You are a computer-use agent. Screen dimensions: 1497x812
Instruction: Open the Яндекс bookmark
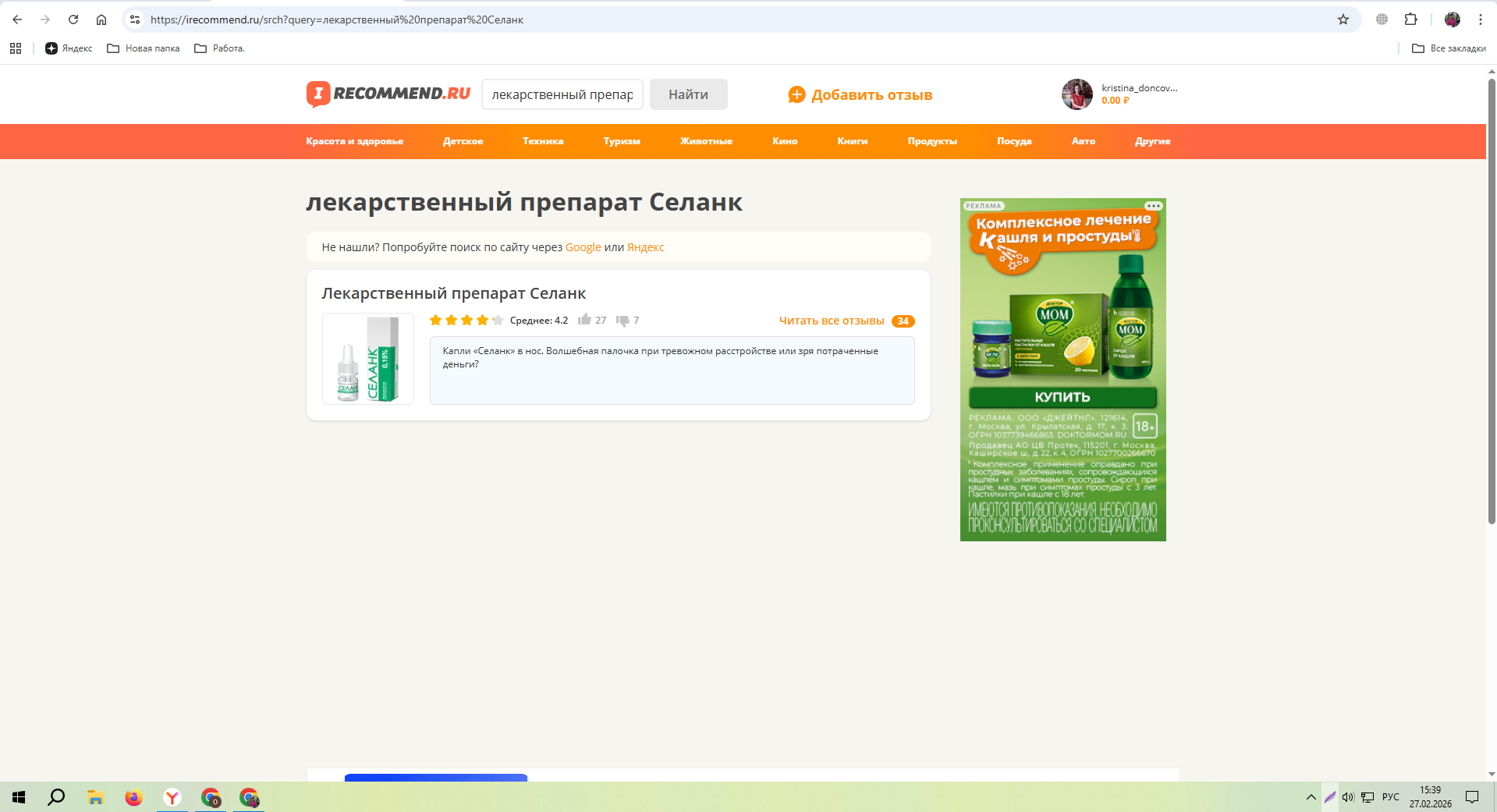pyautogui.click(x=69, y=48)
